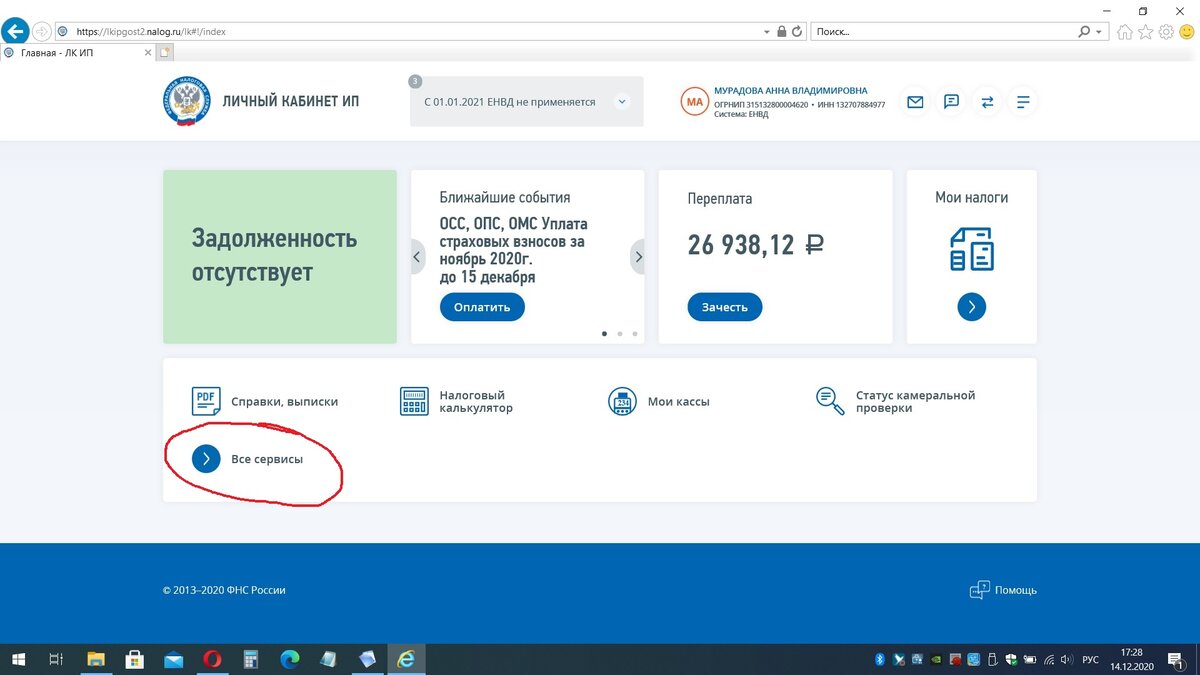Screen dimensions: 1200x675
Task: Open Все сервисы via the circled arrow
Action: tap(206, 458)
